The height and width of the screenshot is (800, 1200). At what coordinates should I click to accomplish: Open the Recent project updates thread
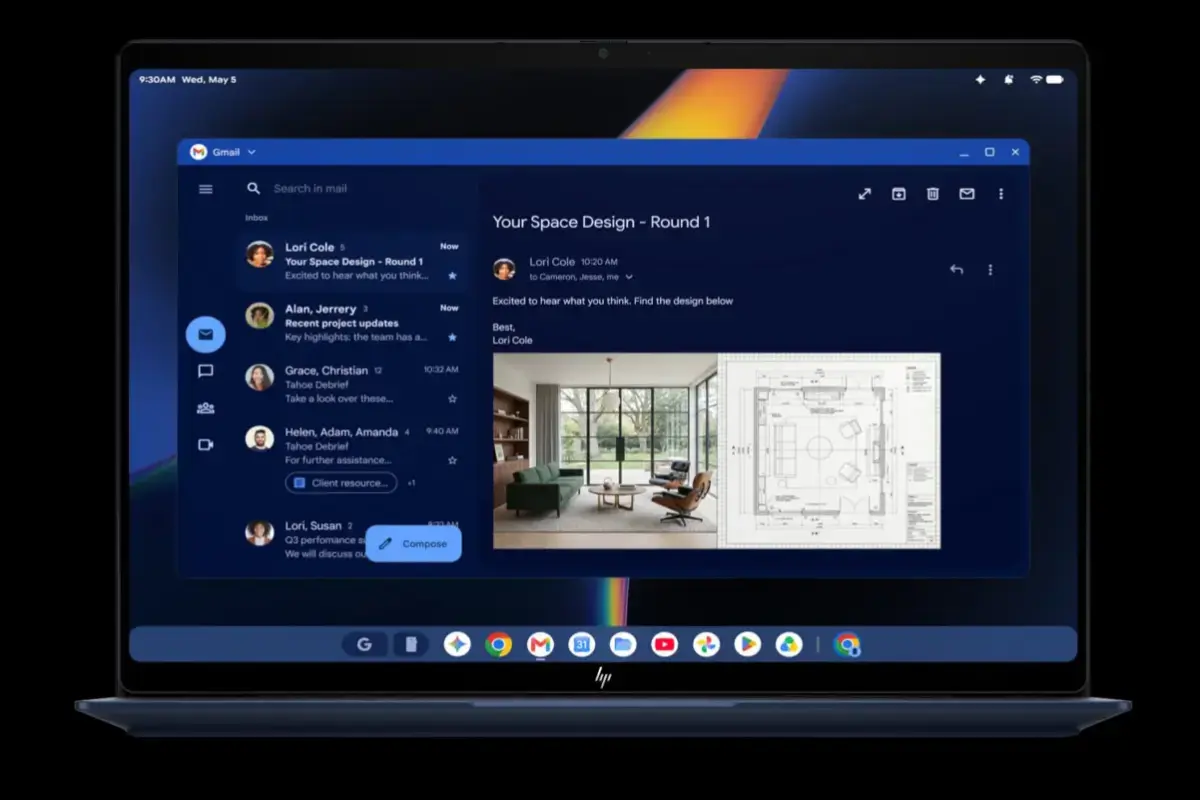tap(352, 323)
